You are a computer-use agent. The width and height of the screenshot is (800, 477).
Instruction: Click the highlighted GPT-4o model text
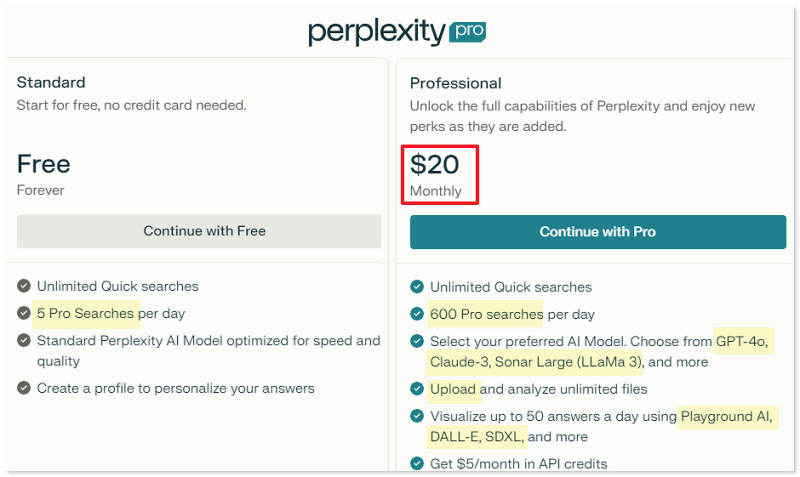[x=743, y=341]
